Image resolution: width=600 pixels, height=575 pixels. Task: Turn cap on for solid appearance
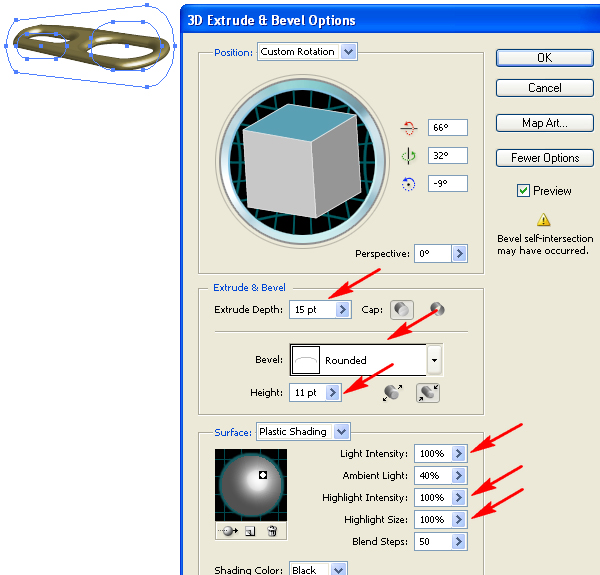pyautogui.click(x=401, y=309)
